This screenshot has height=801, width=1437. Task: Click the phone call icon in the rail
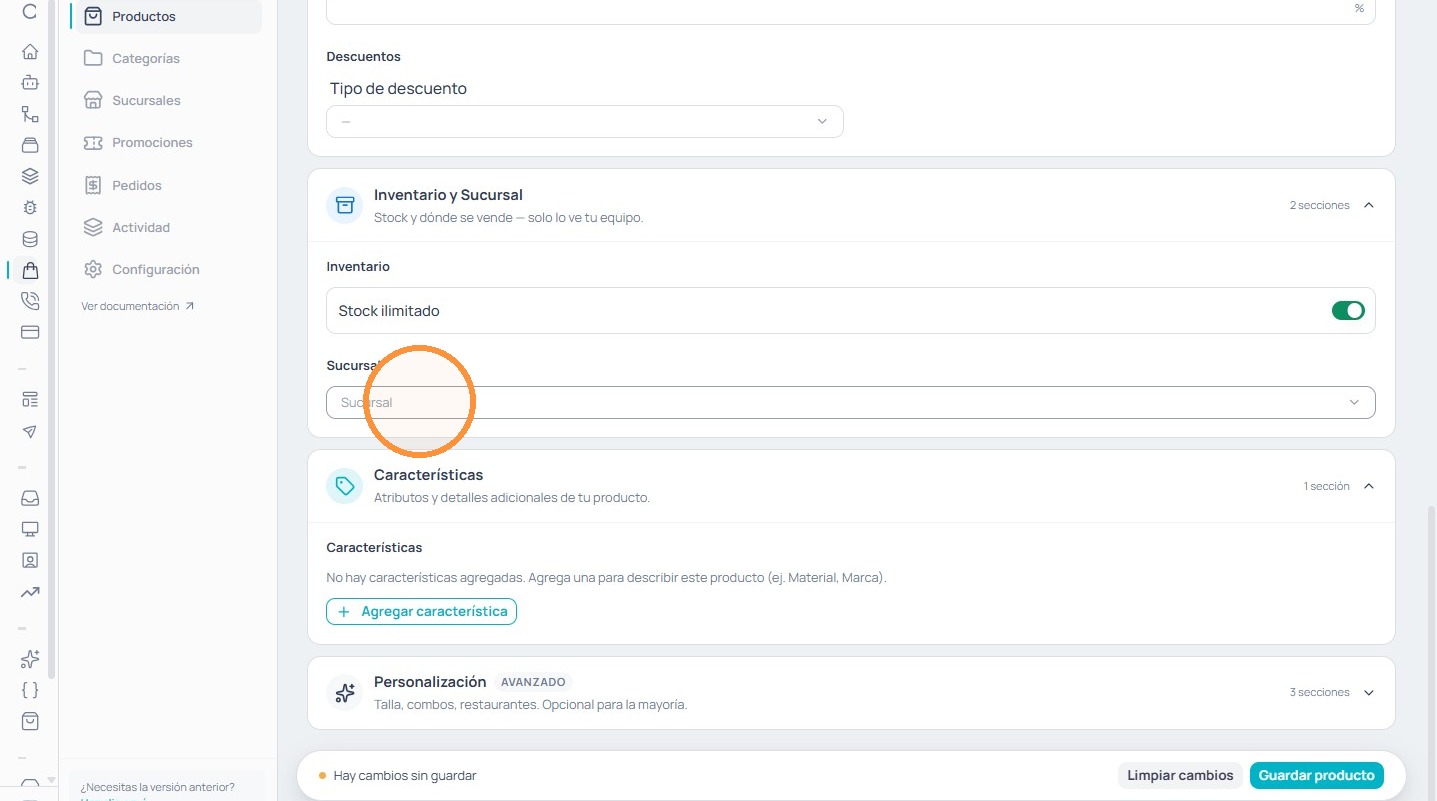point(30,301)
